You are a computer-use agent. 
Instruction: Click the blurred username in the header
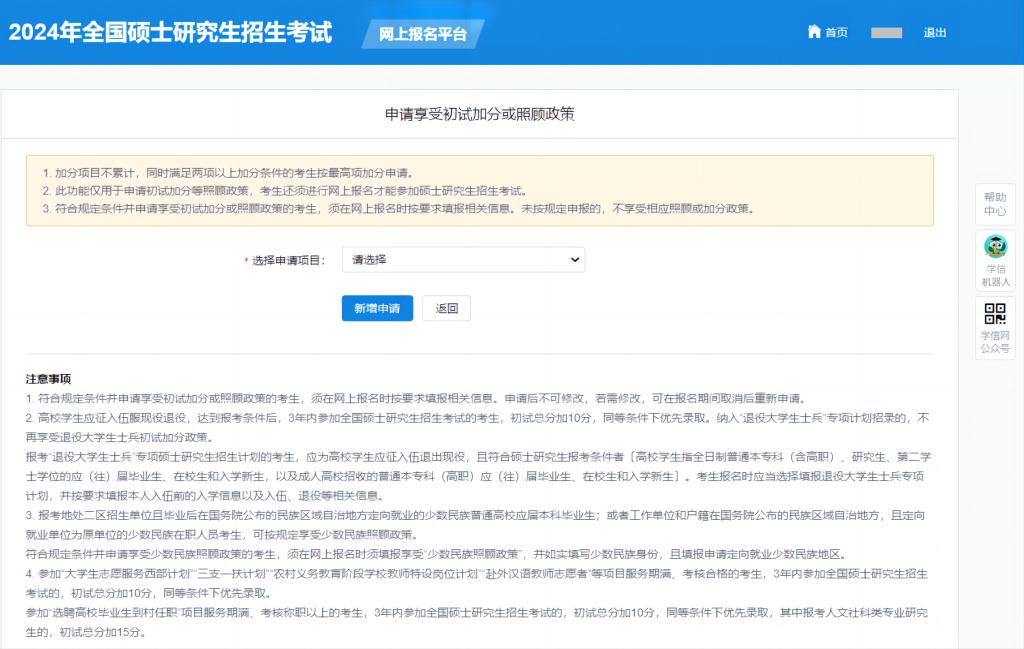coord(886,33)
